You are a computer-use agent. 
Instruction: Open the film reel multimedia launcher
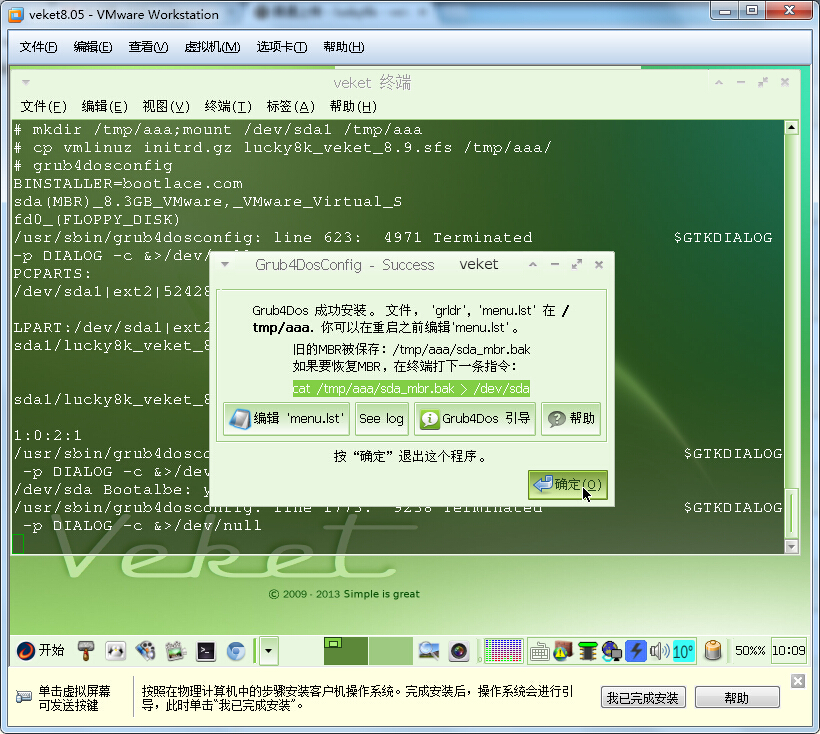[145, 651]
